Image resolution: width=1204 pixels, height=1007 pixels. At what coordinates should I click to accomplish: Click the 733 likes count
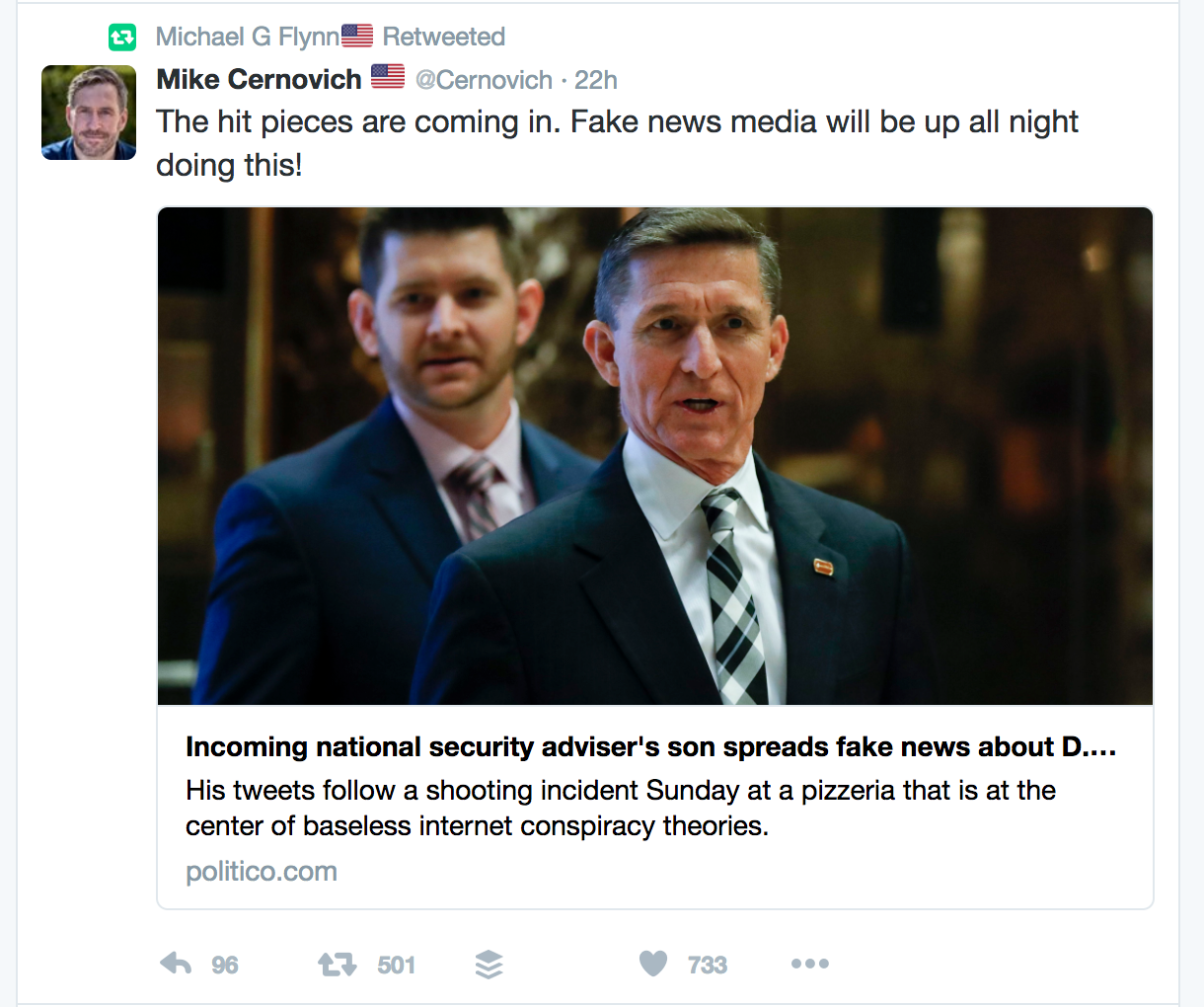pos(708,966)
